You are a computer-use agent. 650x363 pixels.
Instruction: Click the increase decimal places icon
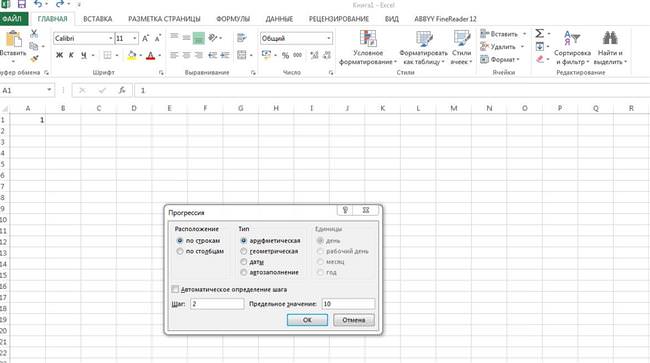[x=315, y=55]
